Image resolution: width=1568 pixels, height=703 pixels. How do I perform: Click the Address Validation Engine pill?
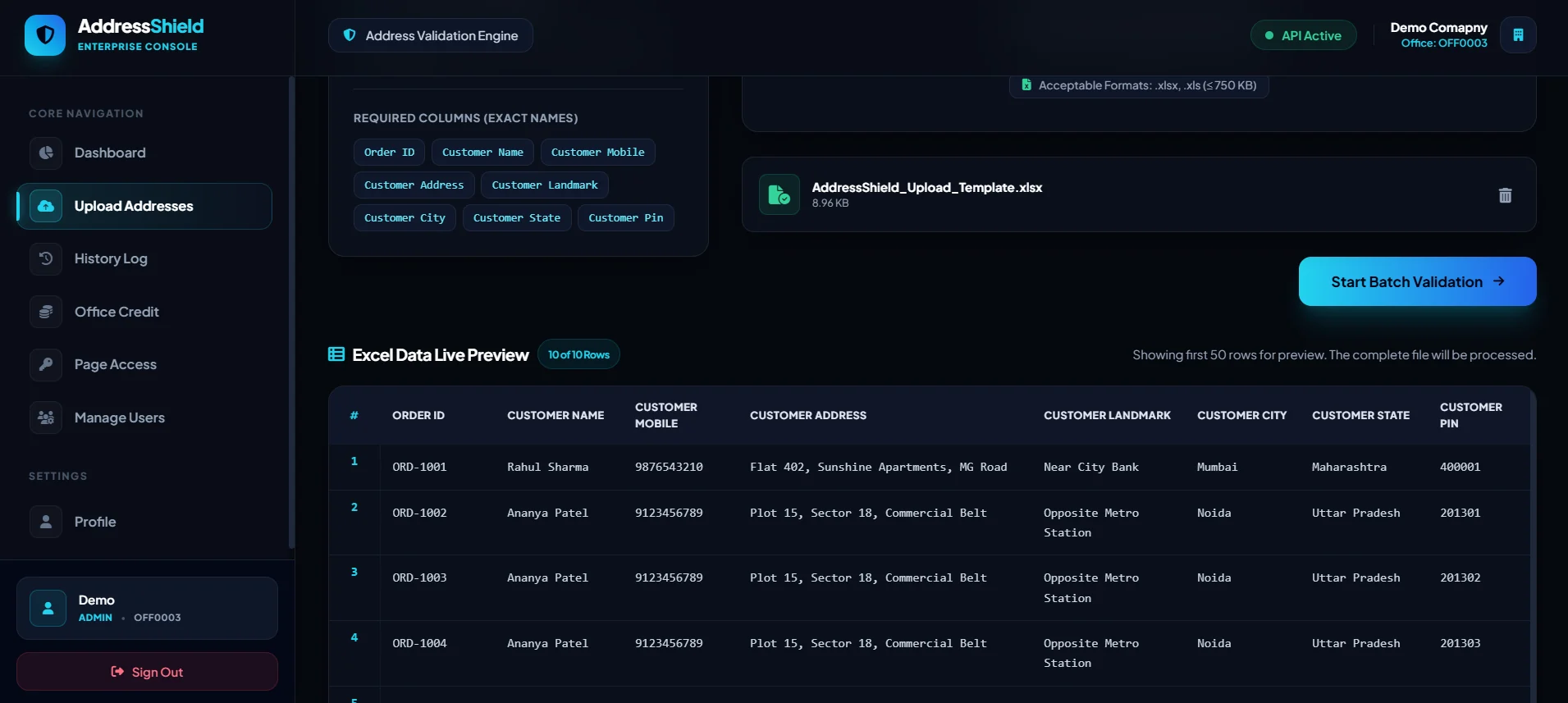(x=431, y=35)
